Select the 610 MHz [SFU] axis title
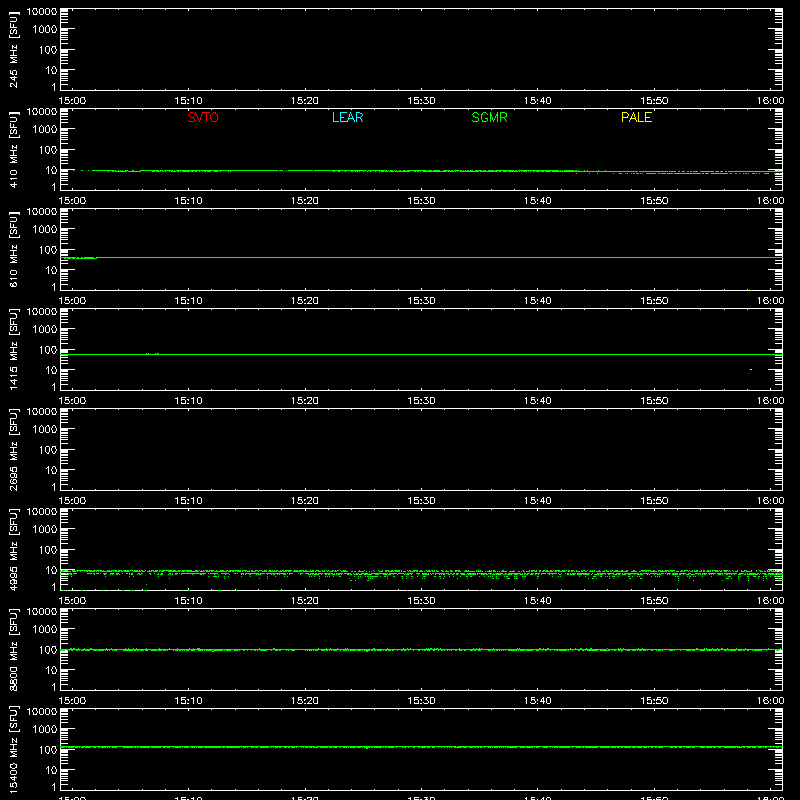The height and width of the screenshot is (800, 800). tap(13, 249)
